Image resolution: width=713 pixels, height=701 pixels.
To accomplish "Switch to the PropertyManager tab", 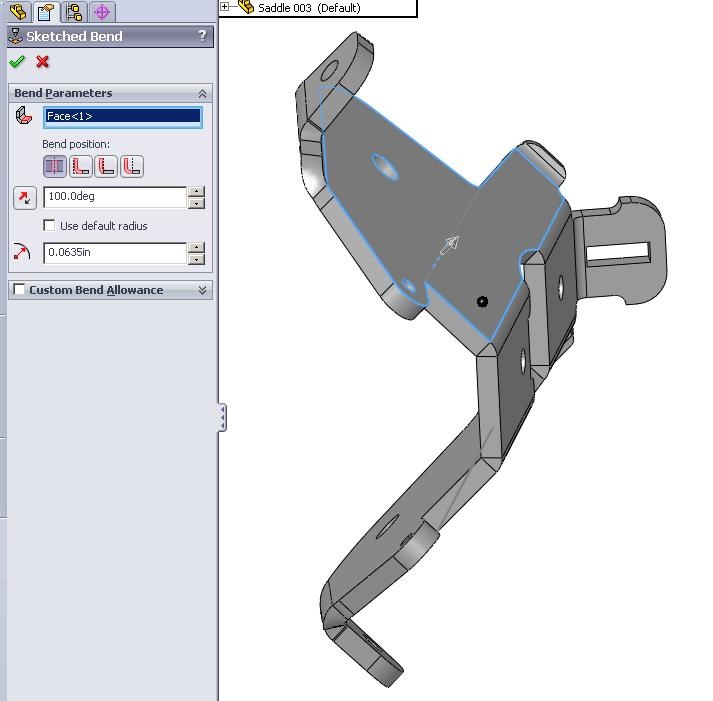I will coord(46,11).
